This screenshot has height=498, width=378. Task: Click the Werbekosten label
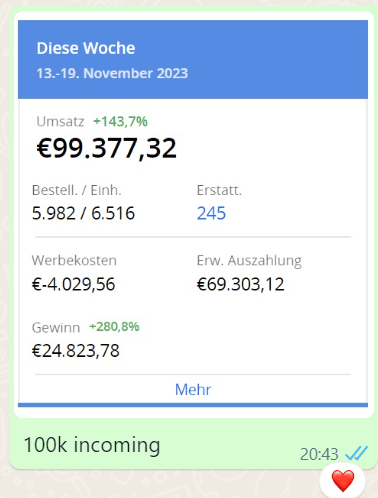coord(74,260)
